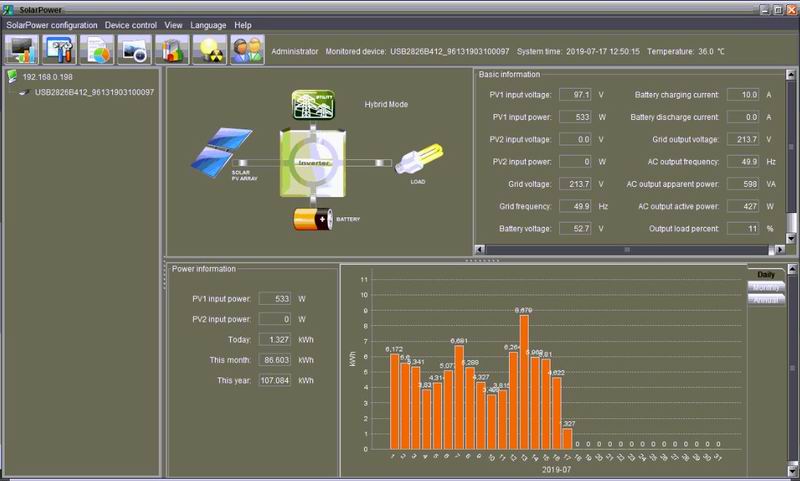Viewport: 800px width, 481px height.
Task: Click the AC output active power field 427
Action: click(x=743, y=207)
